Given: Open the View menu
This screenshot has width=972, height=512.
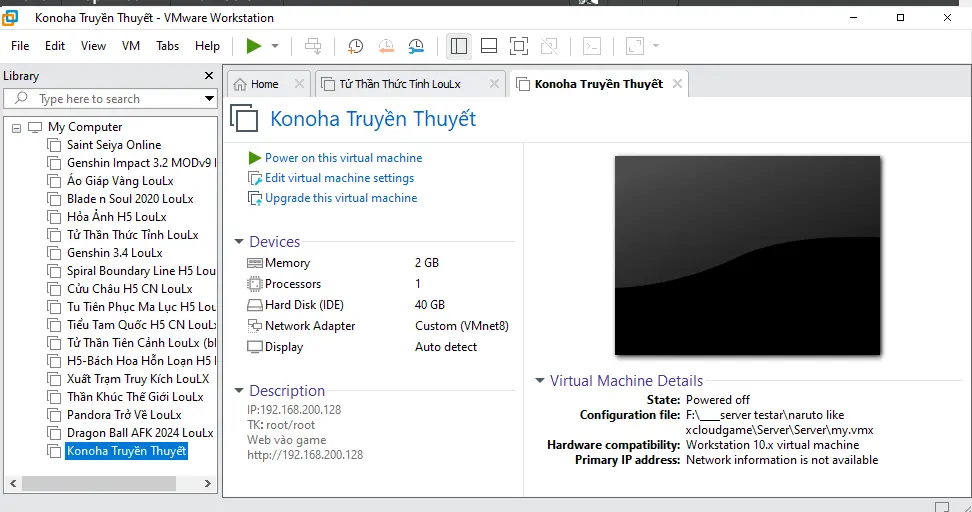Looking at the screenshot, I should pos(93,46).
